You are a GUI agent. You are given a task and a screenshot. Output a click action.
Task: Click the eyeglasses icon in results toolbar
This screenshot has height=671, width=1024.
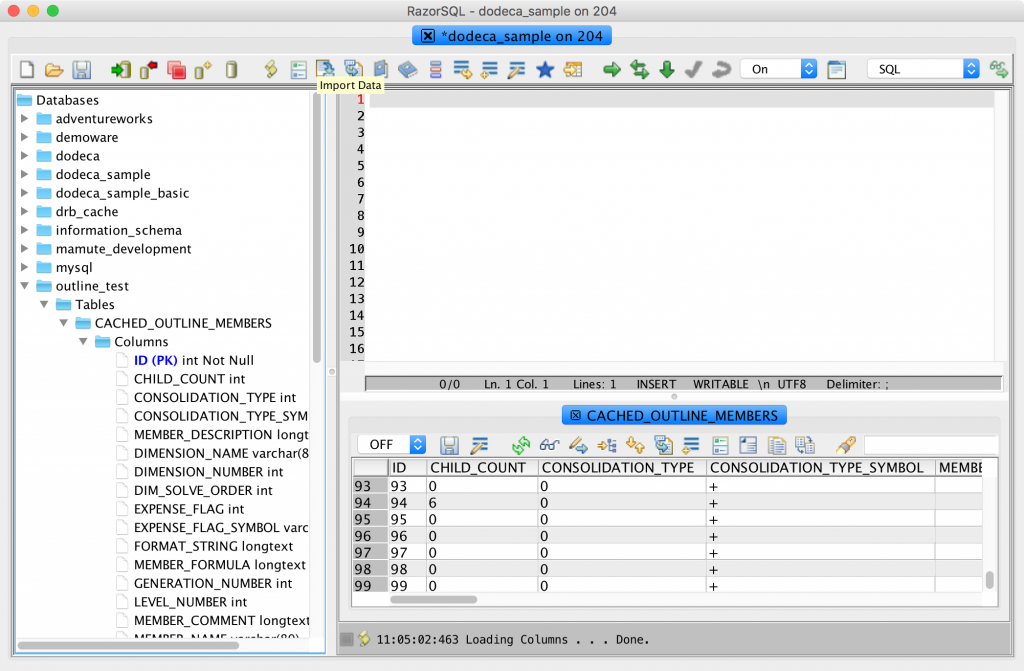coord(549,445)
